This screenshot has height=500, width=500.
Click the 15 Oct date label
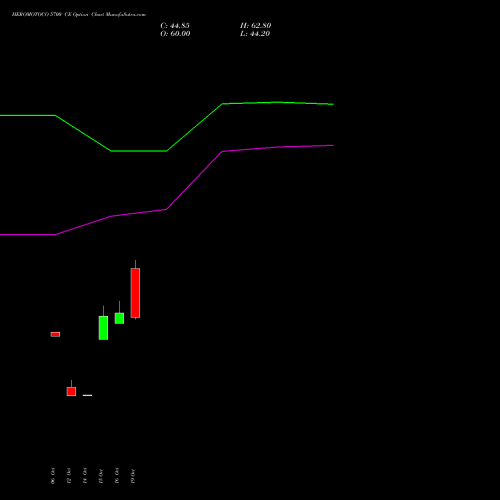coord(101,476)
